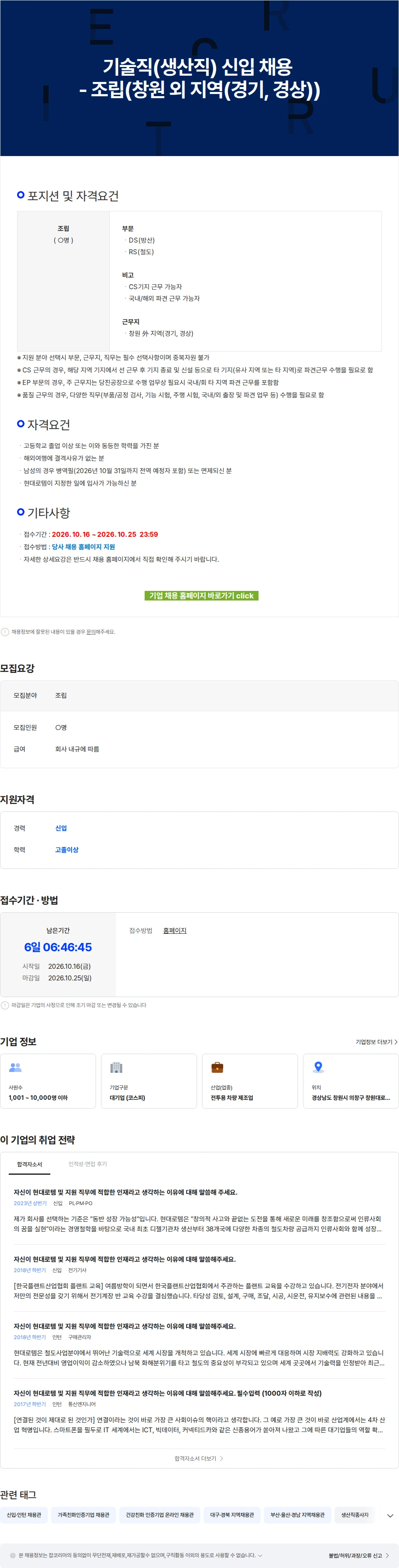
Task: Click the info icon beside 채용정보에 잘못된 내용이
Action: [x=5, y=632]
